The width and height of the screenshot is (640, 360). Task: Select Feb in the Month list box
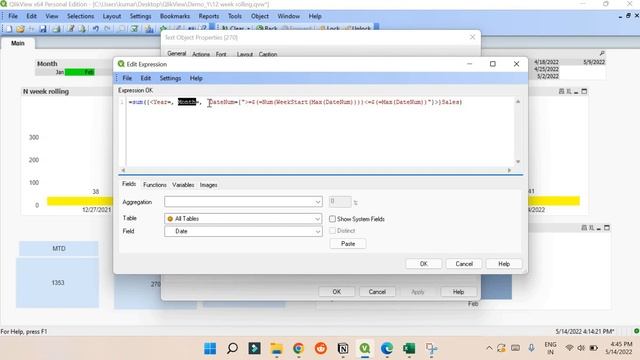coord(80,72)
